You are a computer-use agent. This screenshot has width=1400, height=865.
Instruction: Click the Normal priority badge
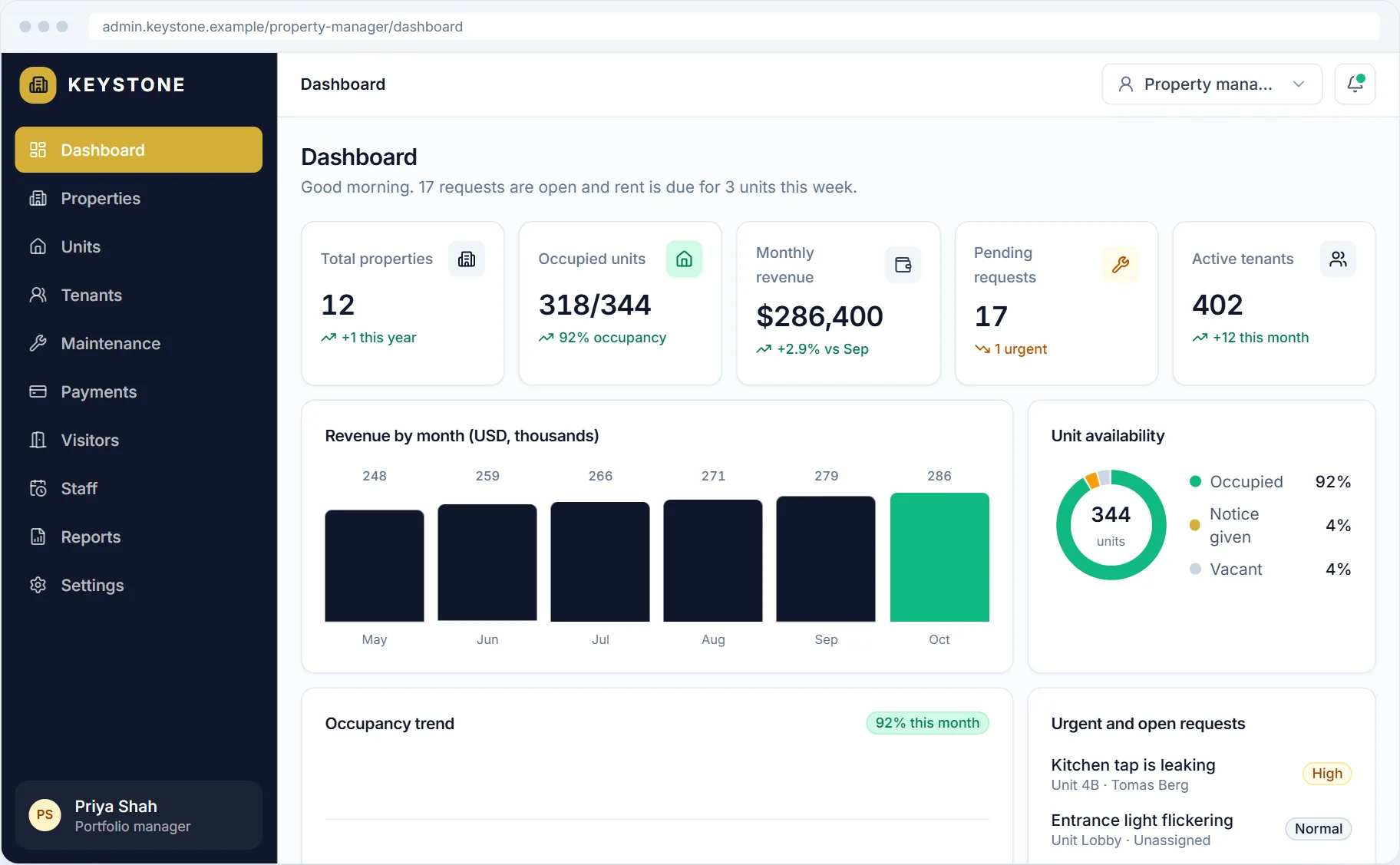(1318, 829)
